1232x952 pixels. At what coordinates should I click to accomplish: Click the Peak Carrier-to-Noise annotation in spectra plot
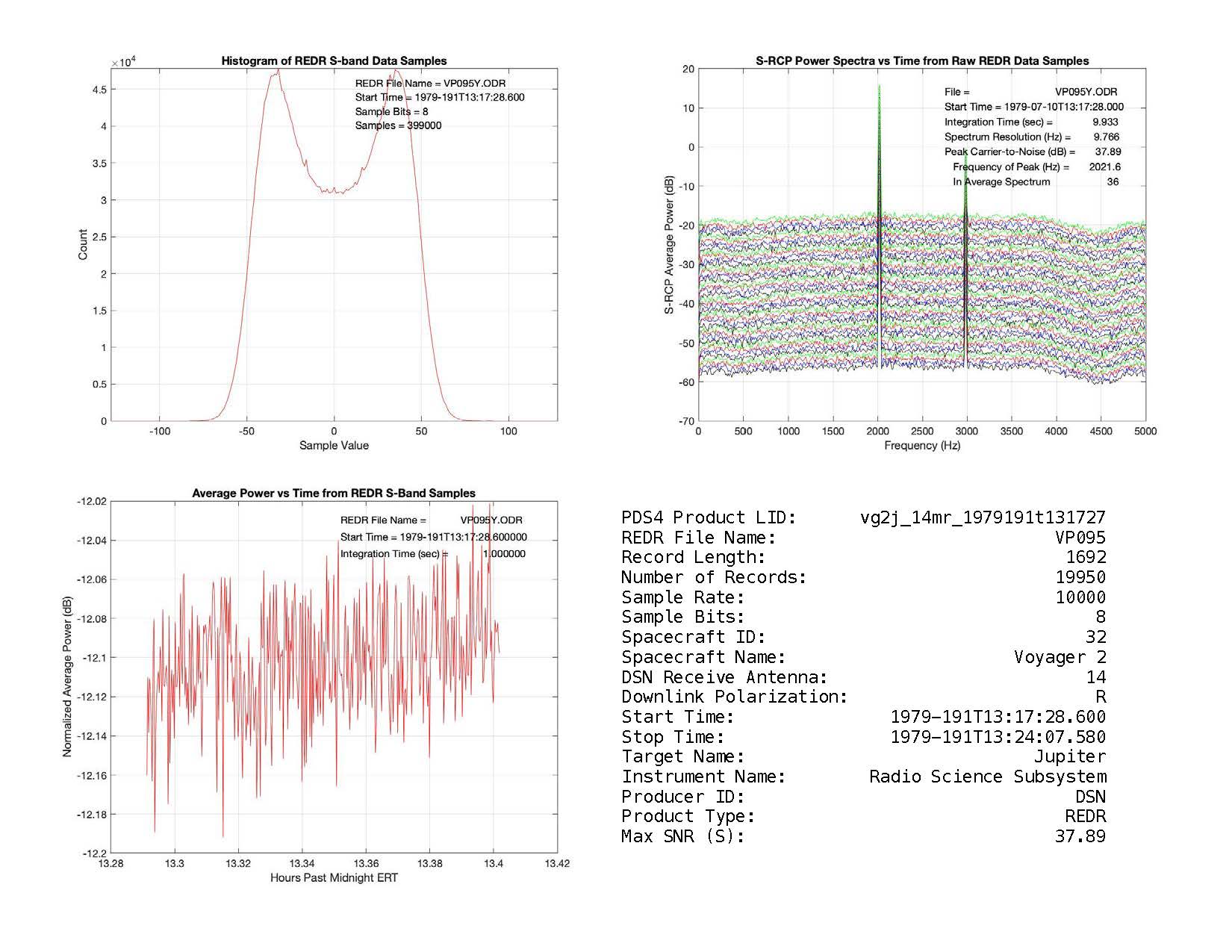[1009, 152]
